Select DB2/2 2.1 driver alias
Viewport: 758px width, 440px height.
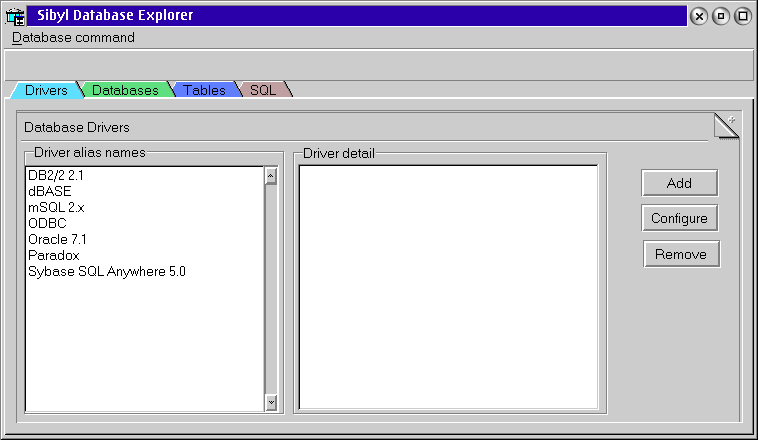[x=145, y=176]
